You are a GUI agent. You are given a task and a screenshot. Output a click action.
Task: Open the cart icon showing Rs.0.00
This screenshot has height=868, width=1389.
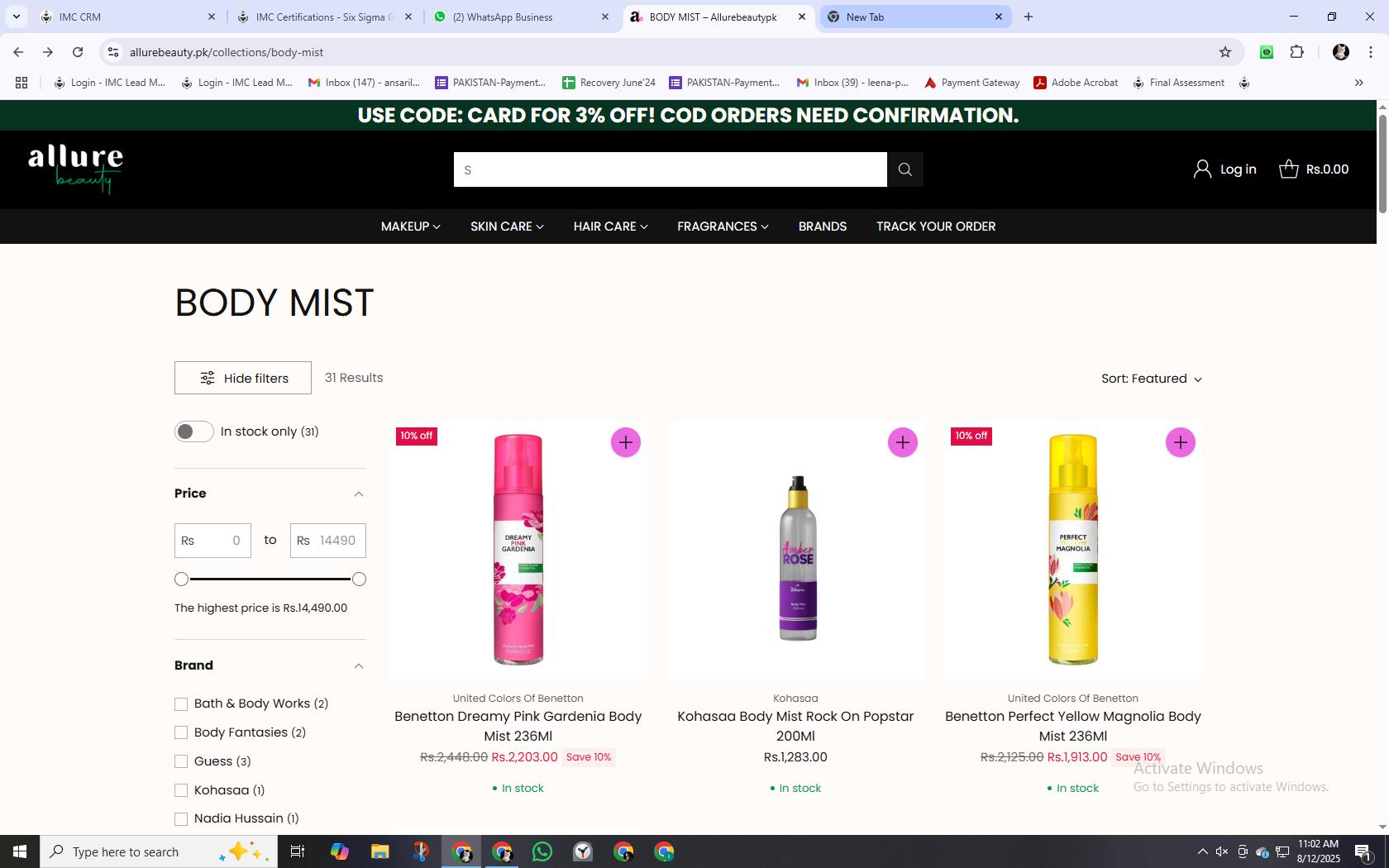click(x=1288, y=169)
